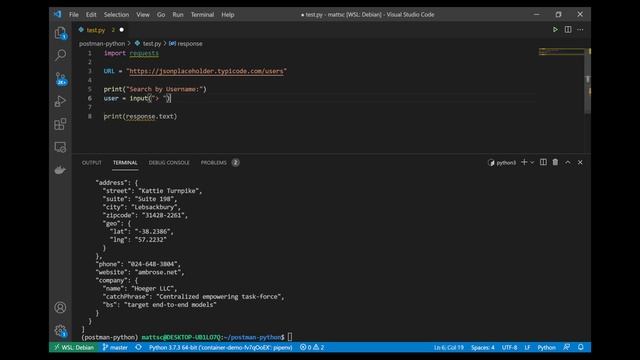
Task: Open the launch profile dropdown next to plus
Action: (532, 162)
